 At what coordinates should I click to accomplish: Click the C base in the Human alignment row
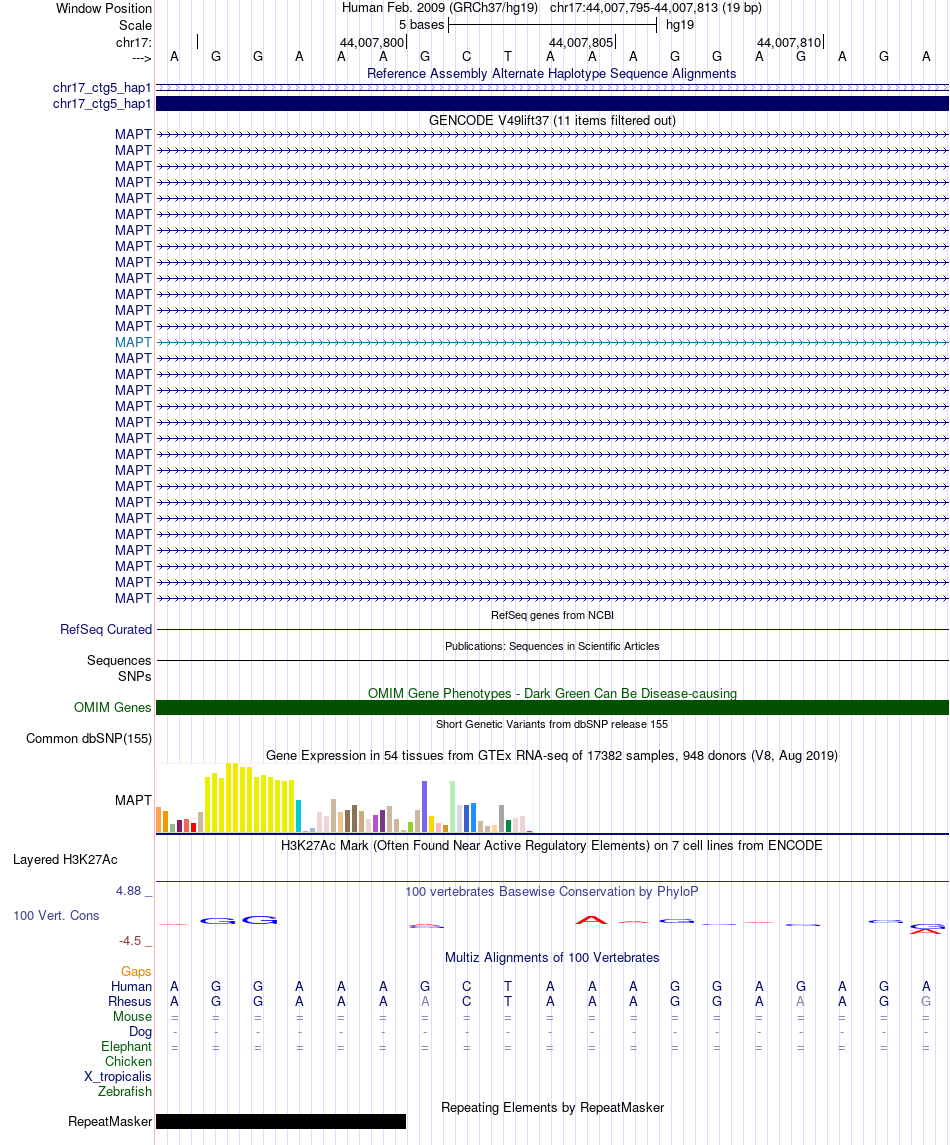click(x=467, y=987)
